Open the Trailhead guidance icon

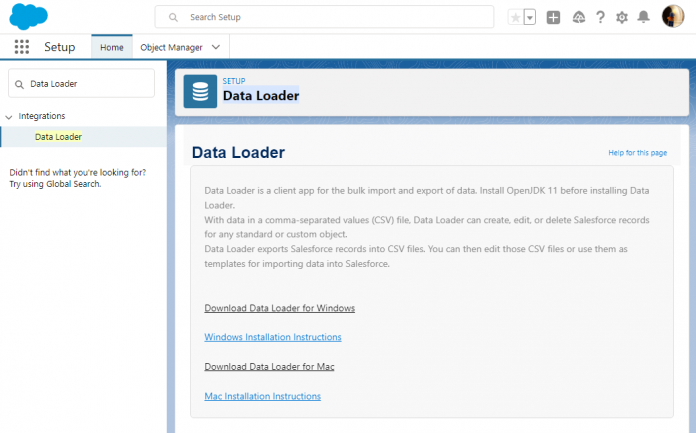click(578, 17)
